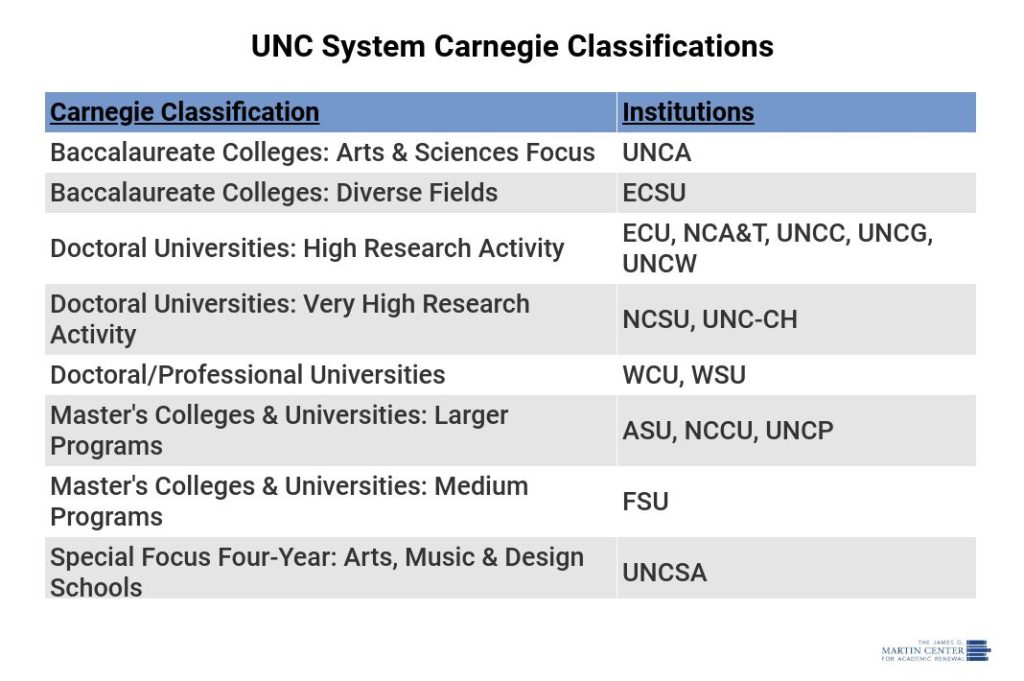
Task: Select the ECSU institution cell
Action: click(x=655, y=193)
